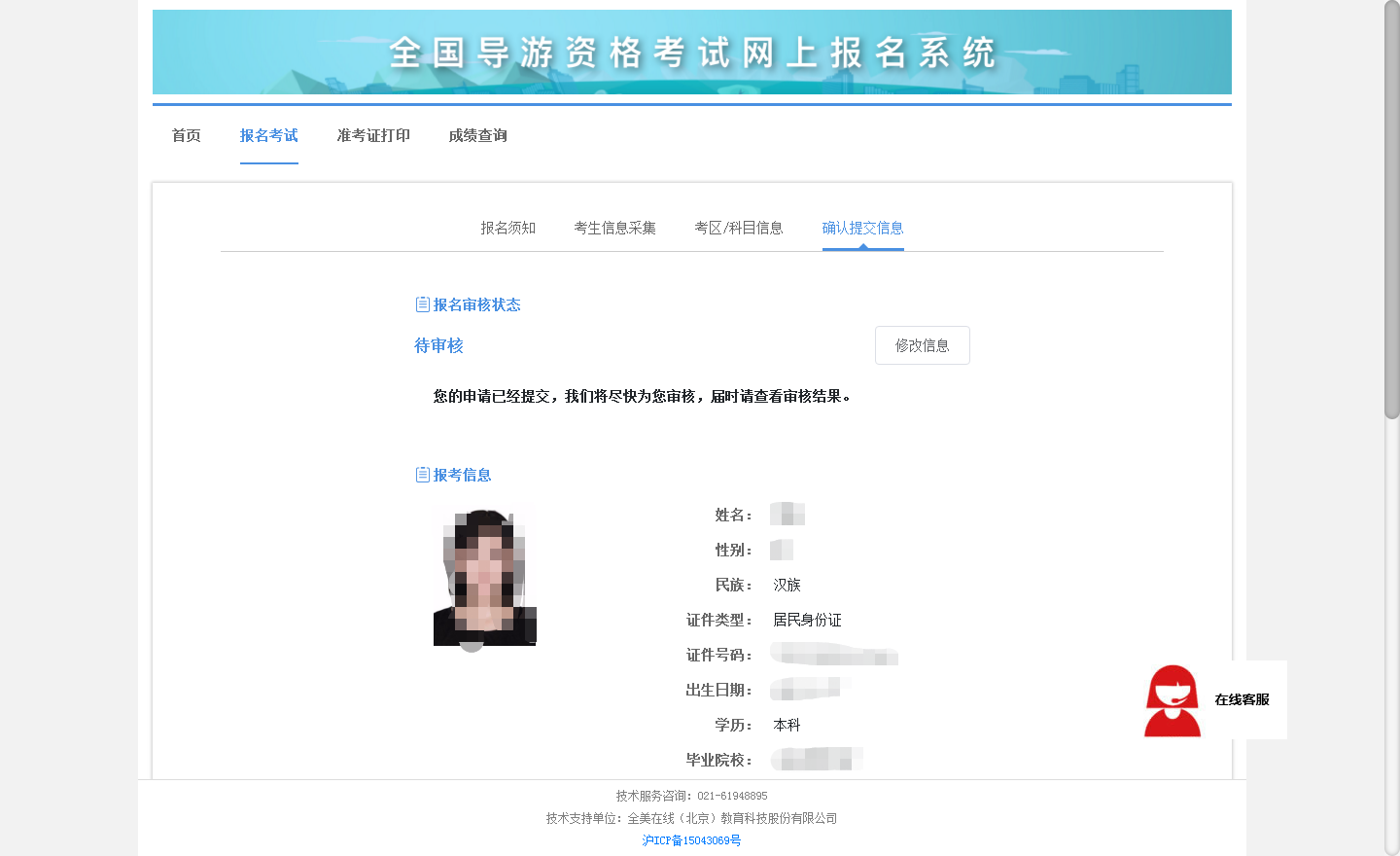Screen dimensions: 1400x856
Task: Switch to the 报名须知 sub-tab
Action: tap(509, 228)
